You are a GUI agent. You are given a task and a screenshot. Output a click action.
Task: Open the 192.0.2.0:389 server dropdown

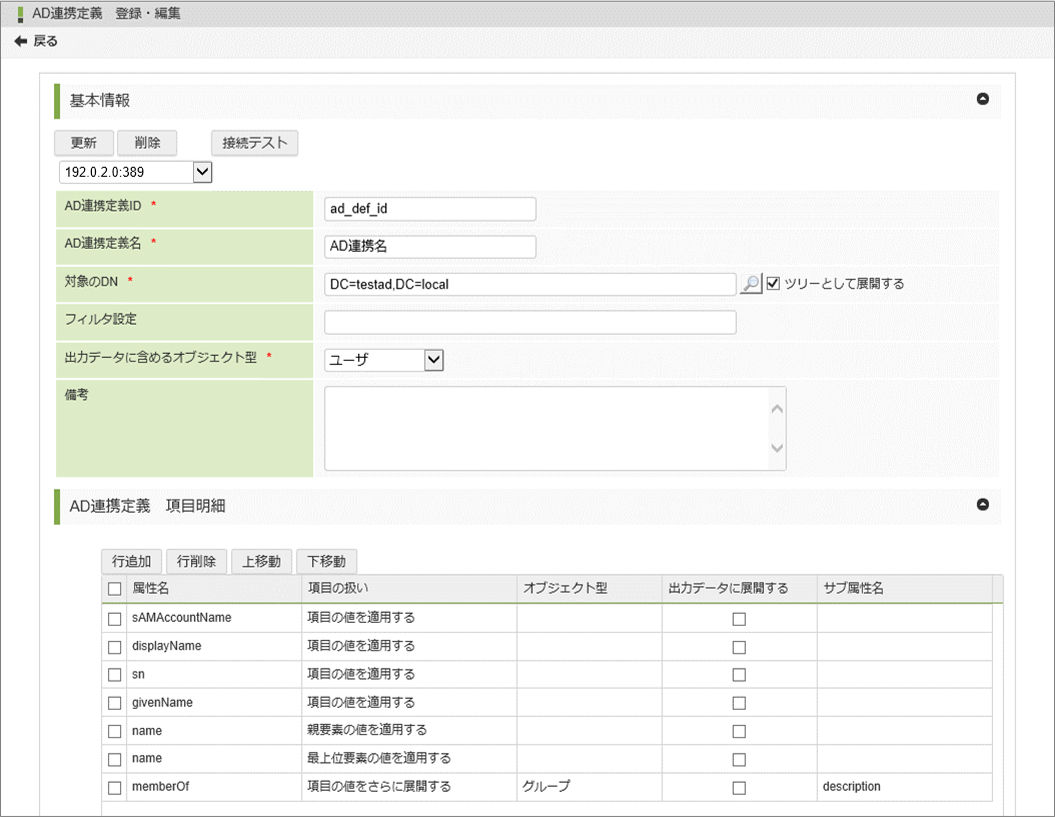pyautogui.click(x=201, y=172)
